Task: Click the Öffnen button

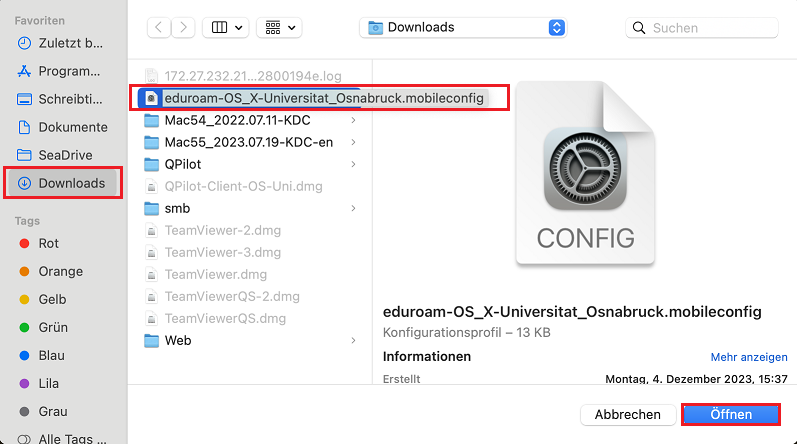Action: tap(731, 415)
